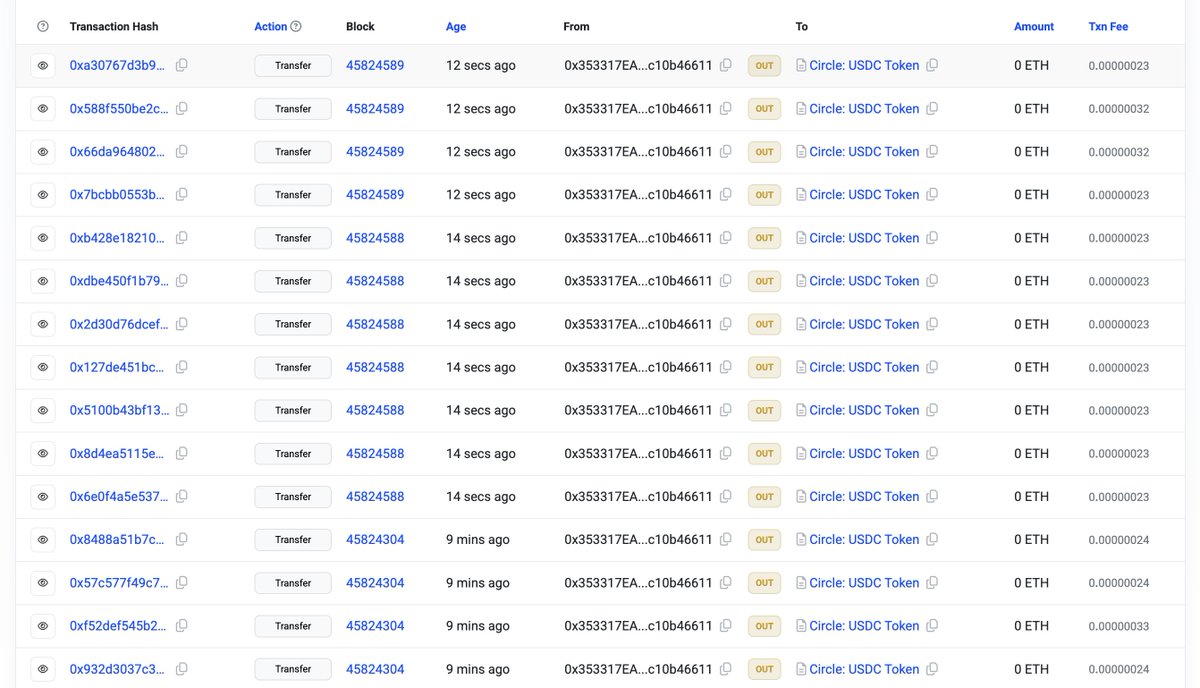Click fee 0.00000032 in row 0x588f550be2c

click(1119, 109)
